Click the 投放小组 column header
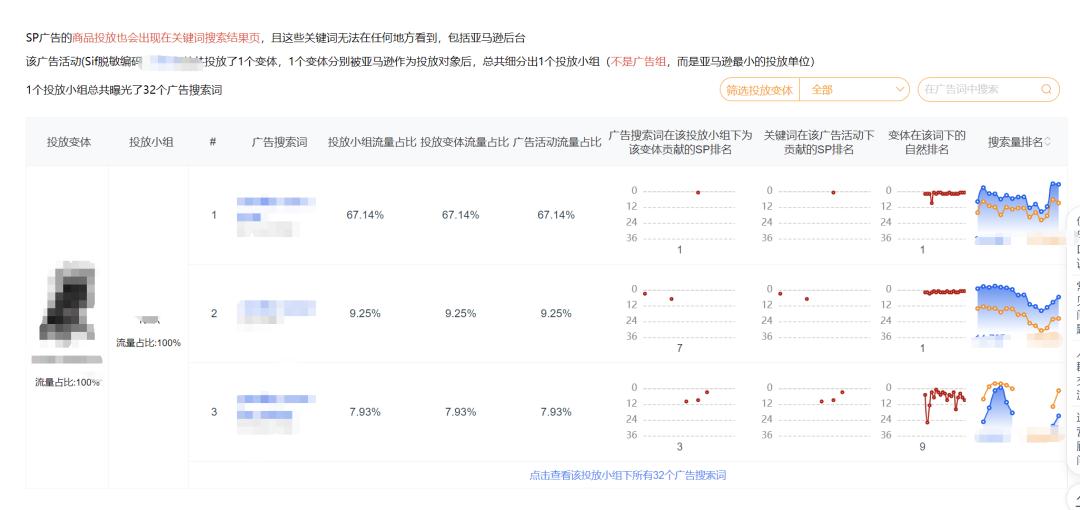Viewport: 1080px width, 510px height. (x=151, y=142)
